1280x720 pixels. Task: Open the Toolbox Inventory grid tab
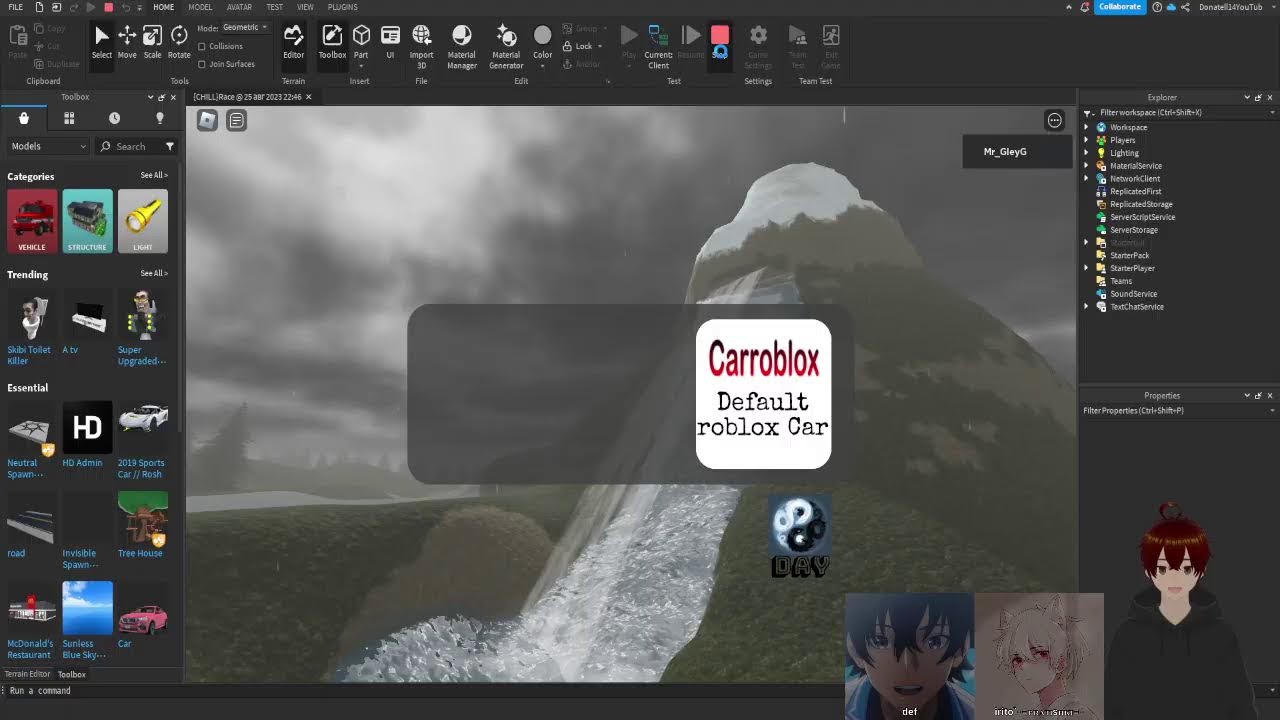pyautogui.click(x=69, y=118)
